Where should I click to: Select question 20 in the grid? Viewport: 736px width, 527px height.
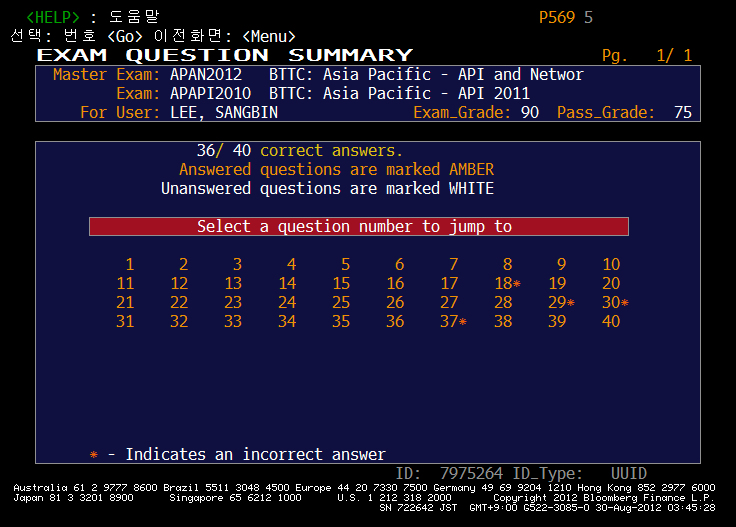(x=611, y=283)
